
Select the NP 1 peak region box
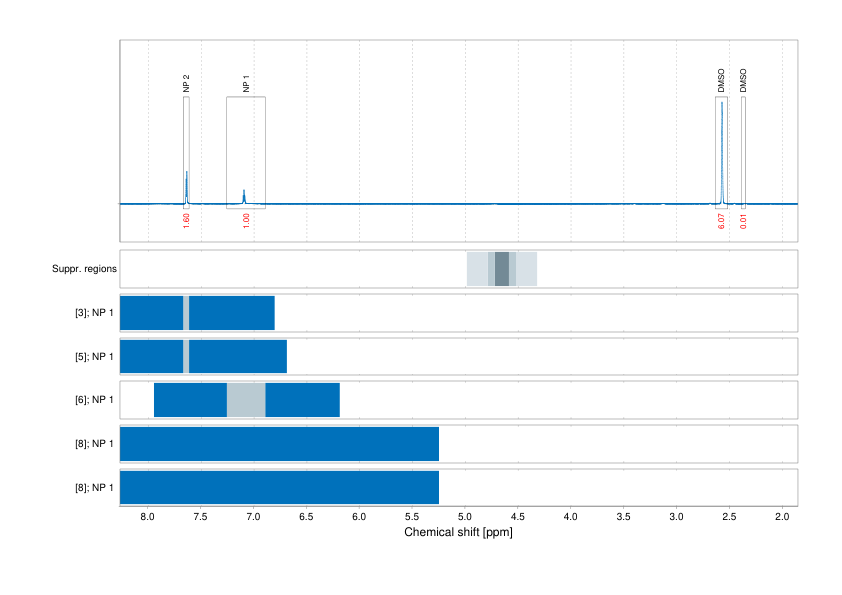pos(245,150)
